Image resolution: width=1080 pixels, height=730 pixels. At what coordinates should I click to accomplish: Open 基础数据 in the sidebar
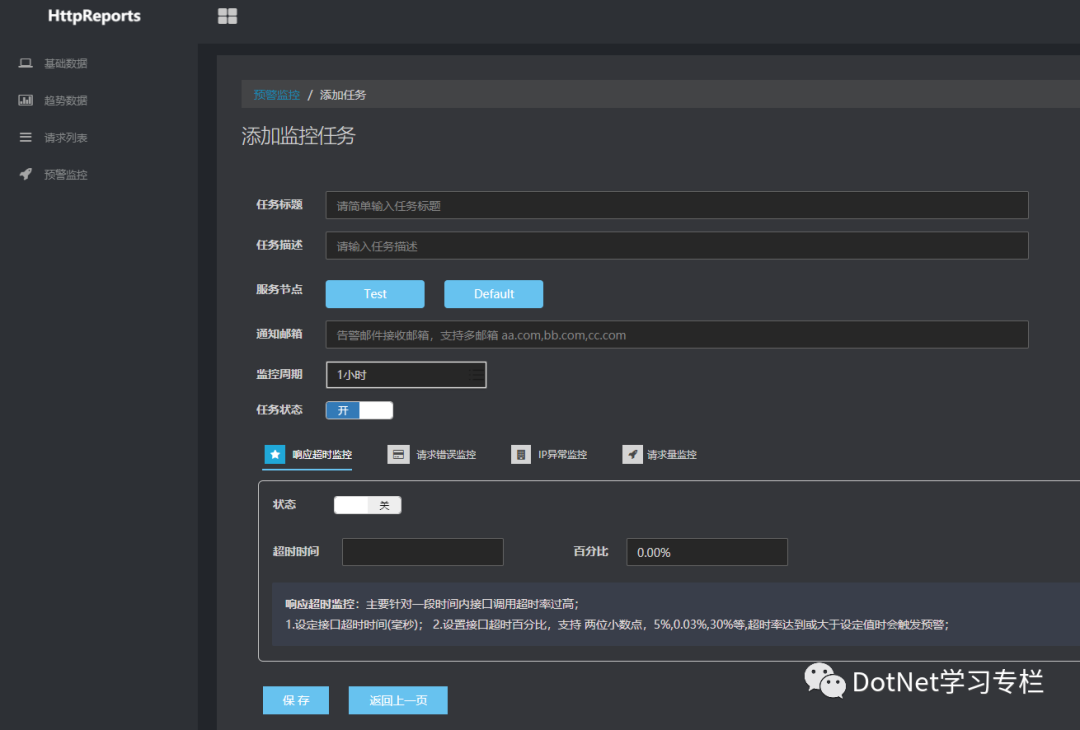pos(65,63)
